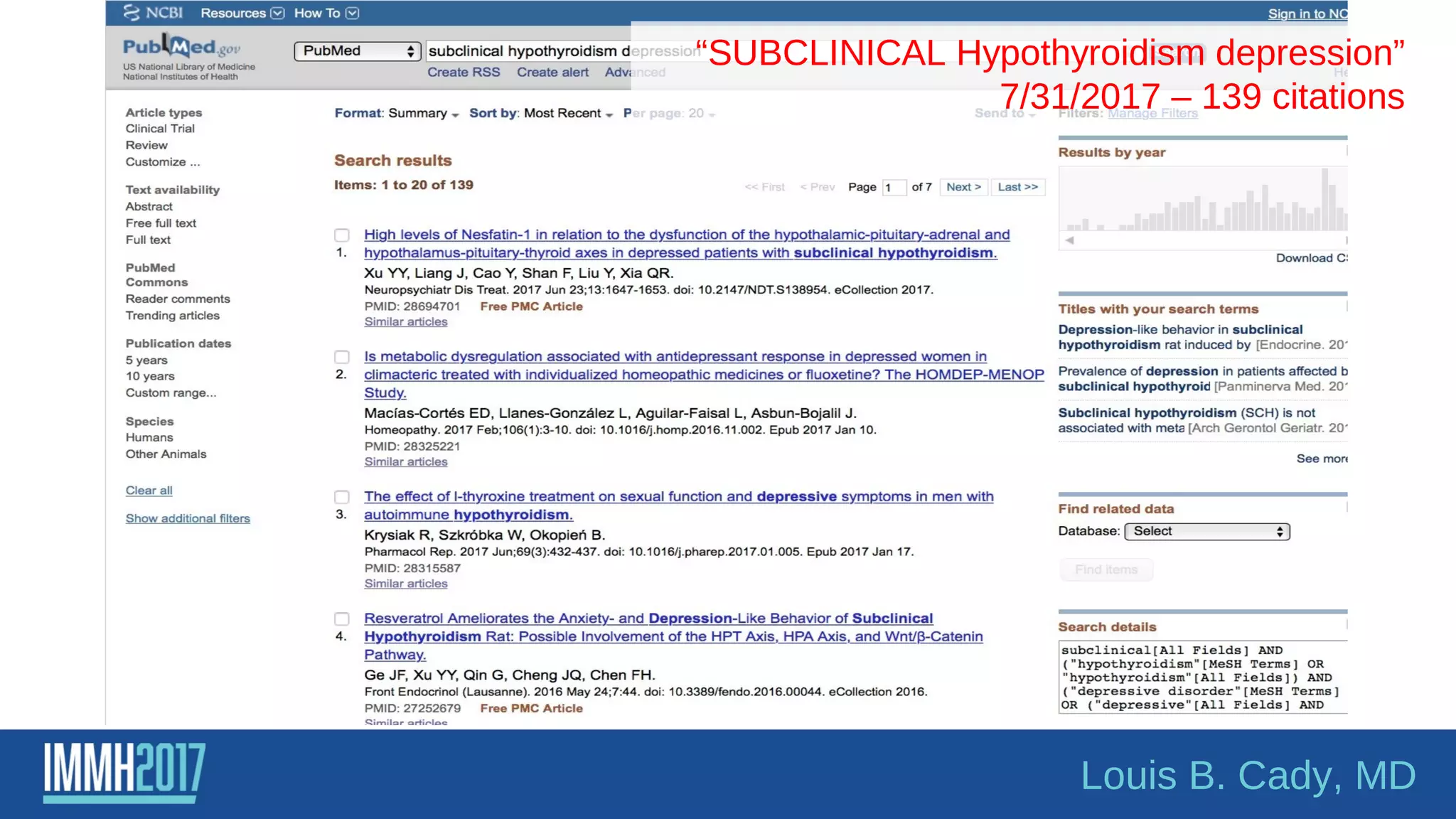The width and height of the screenshot is (1456, 819).
Task: Filter by Full text
Action: (x=148, y=240)
